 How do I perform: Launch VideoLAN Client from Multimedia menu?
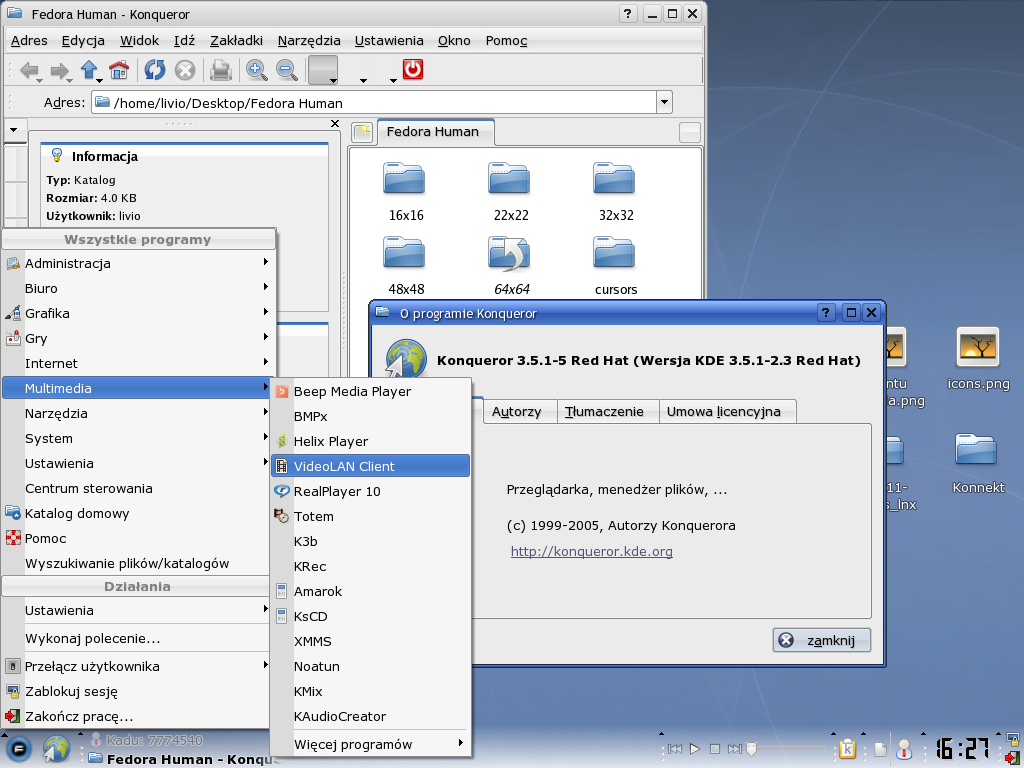[370, 466]
